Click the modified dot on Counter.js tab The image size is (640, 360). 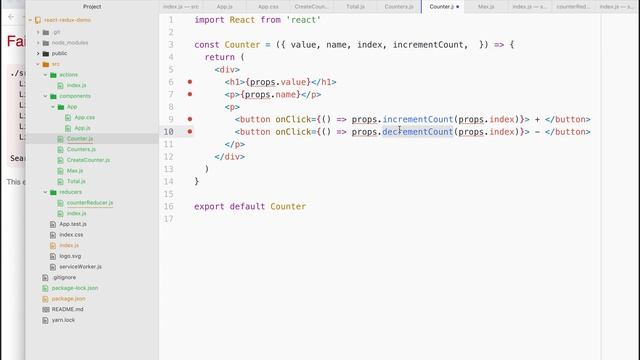point(458,7)
